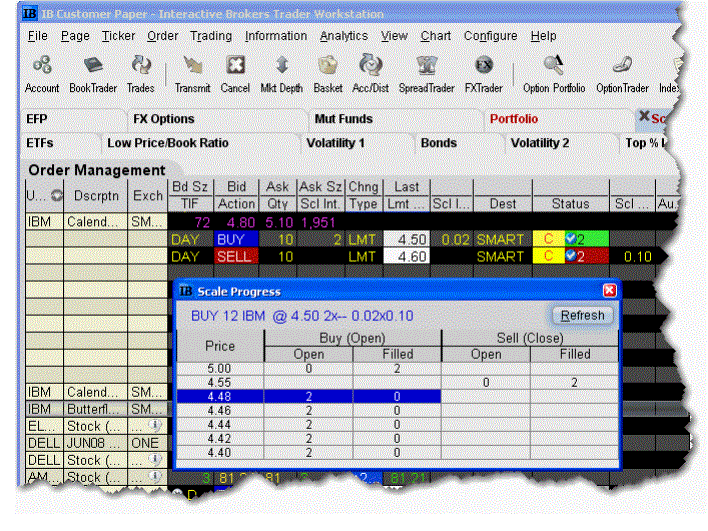Open the Order menu
This screenshot has width=708, height=531.
(x=163, y=36)
